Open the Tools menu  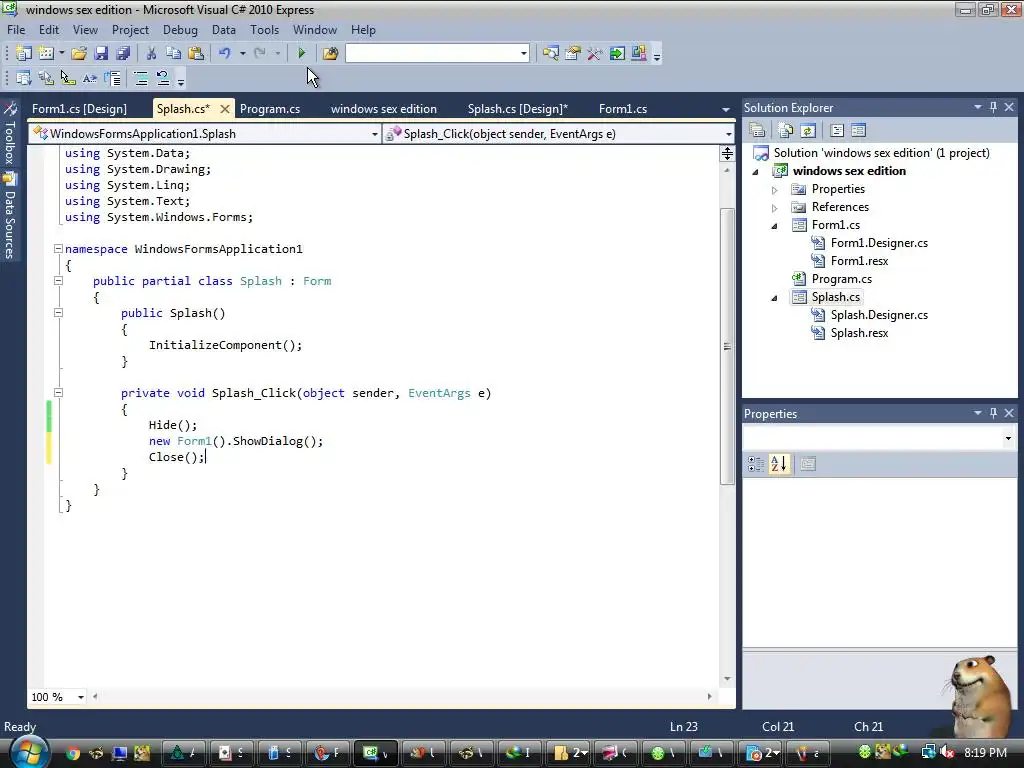[x=264, y=30]
